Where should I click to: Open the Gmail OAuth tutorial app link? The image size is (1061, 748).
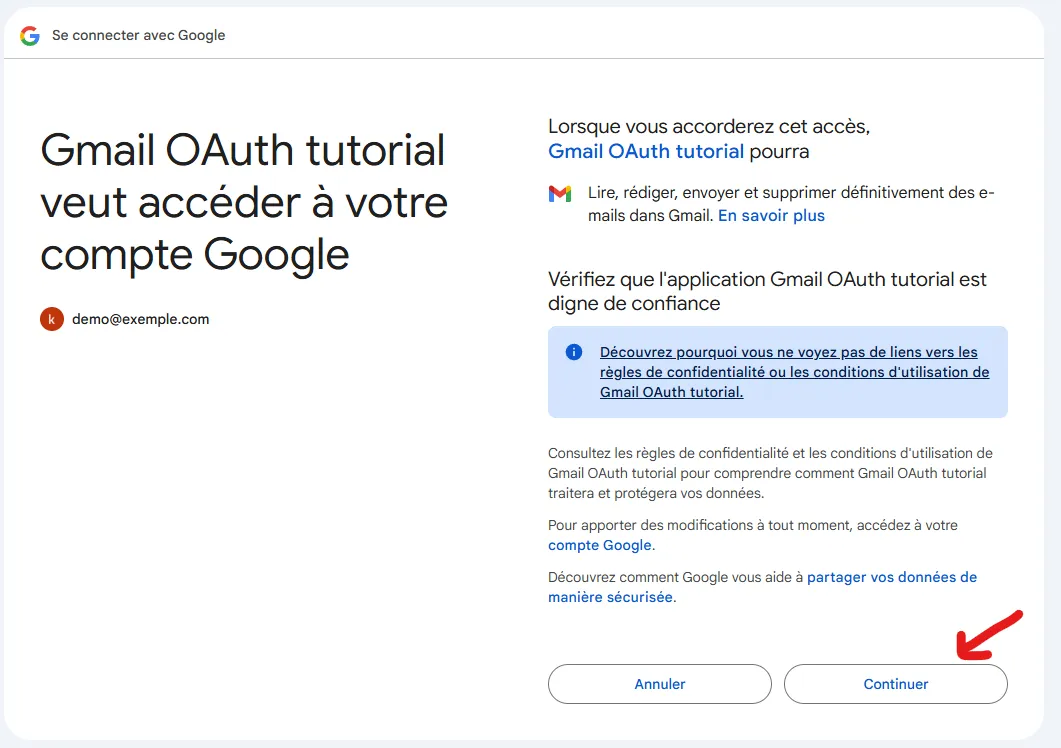point(646,151)
